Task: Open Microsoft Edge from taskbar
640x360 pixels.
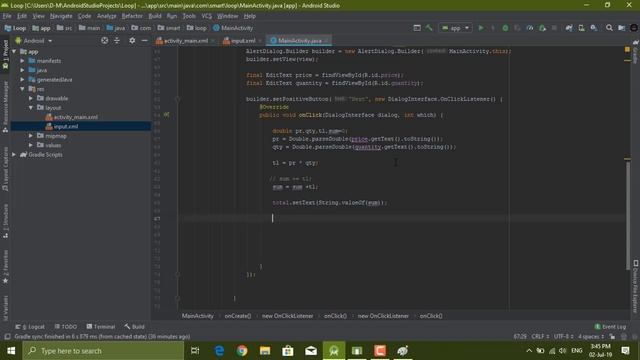Action: pyautogui.click(x=219, y=351)
